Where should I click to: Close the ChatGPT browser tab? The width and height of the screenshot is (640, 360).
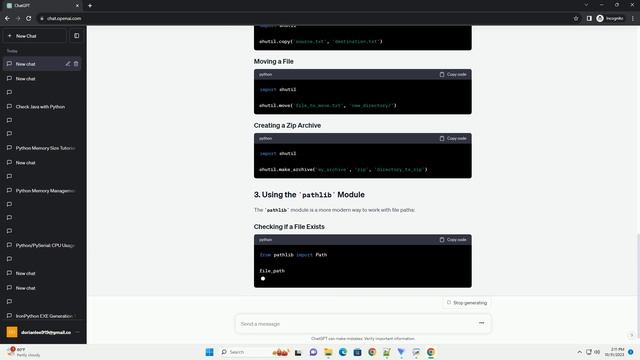77,6
